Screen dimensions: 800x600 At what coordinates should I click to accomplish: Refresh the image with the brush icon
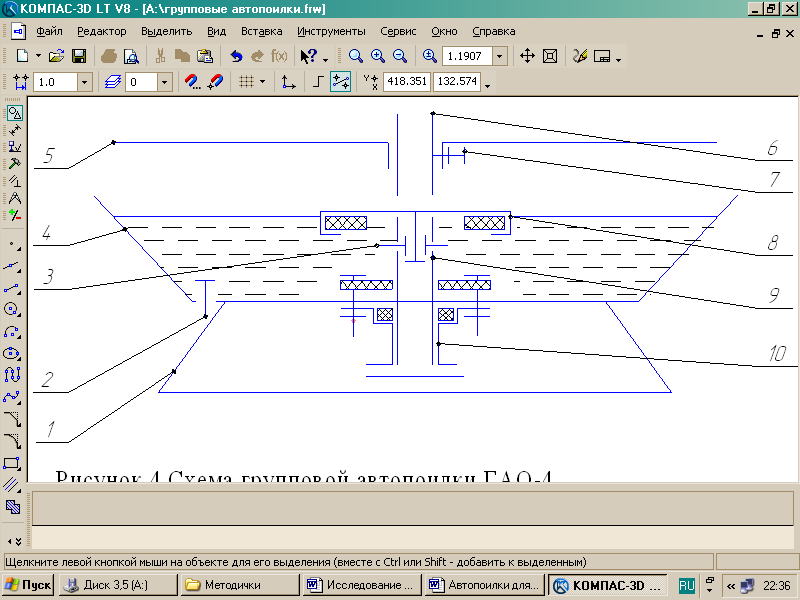click(580, 56)
